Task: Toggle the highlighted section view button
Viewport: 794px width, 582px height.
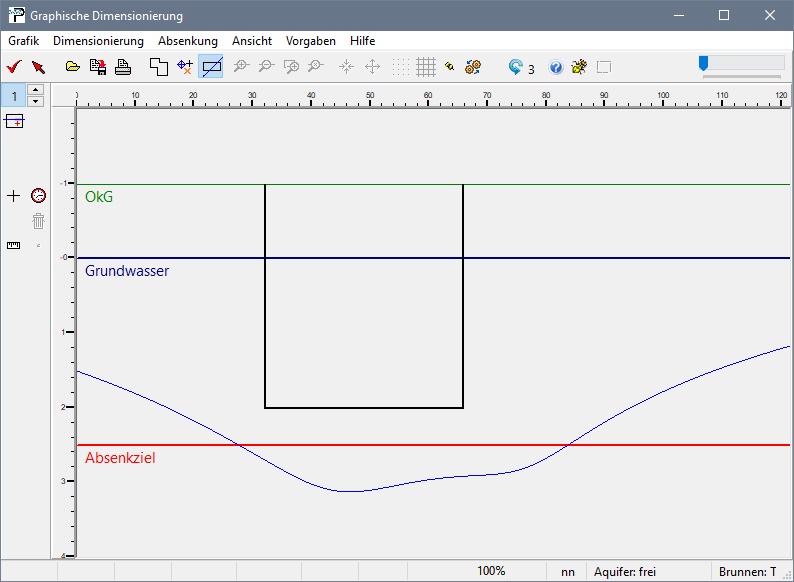Action: [211, 67]
